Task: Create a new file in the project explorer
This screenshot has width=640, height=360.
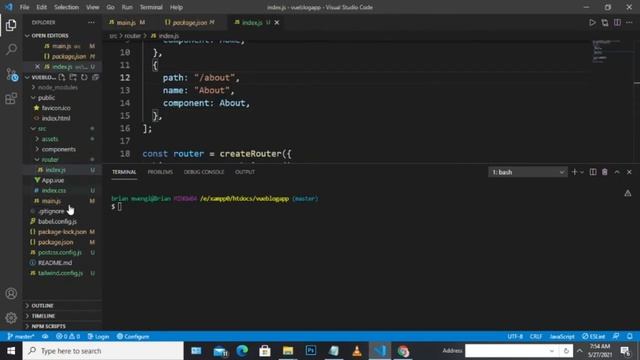Action: (x=62, y=77)
